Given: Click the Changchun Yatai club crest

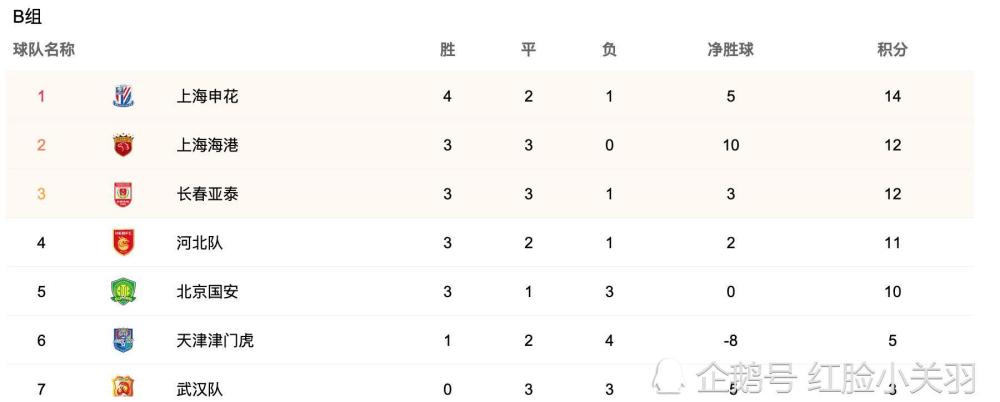Looking at the screenshot, I should tap(122, 194).
